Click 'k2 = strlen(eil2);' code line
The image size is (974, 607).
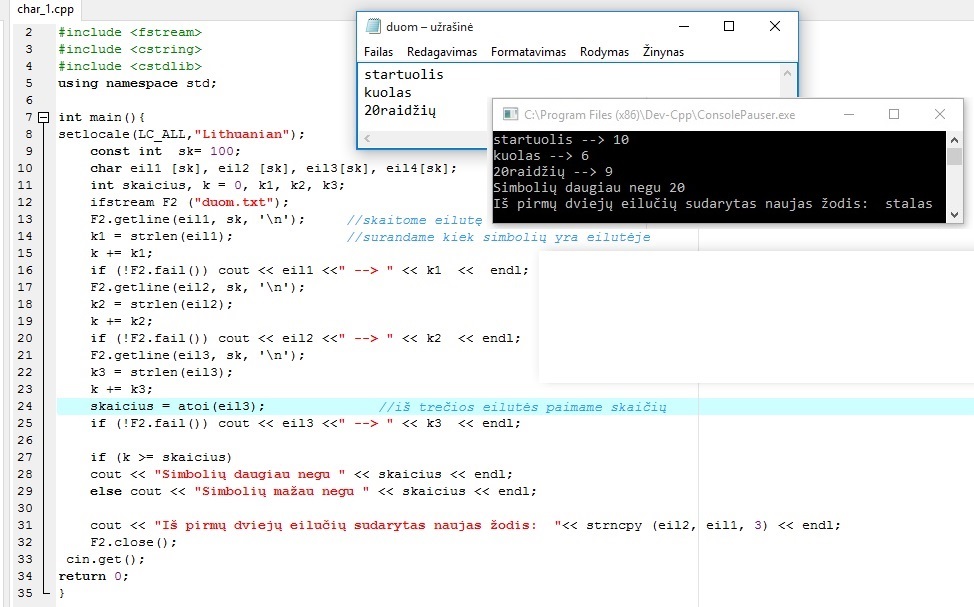162,304
